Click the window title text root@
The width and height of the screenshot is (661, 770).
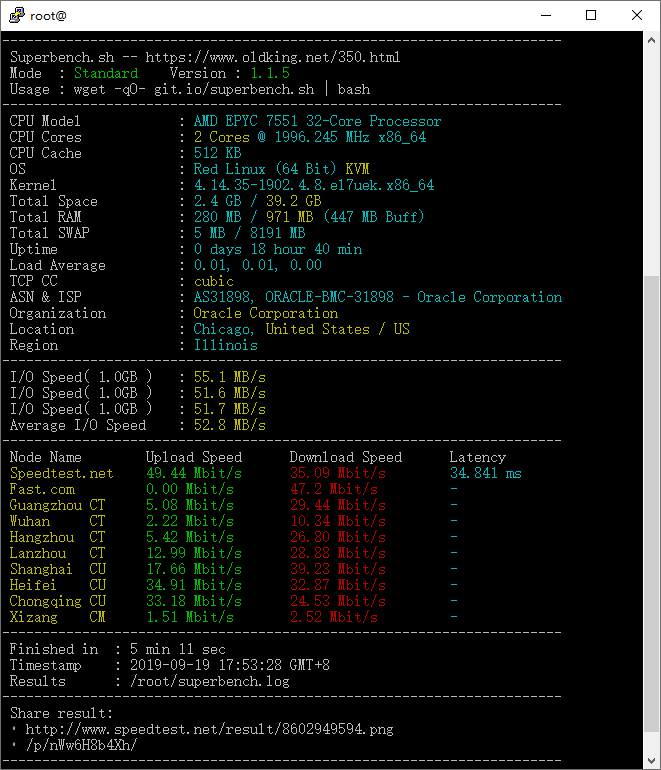pos(48,15)
